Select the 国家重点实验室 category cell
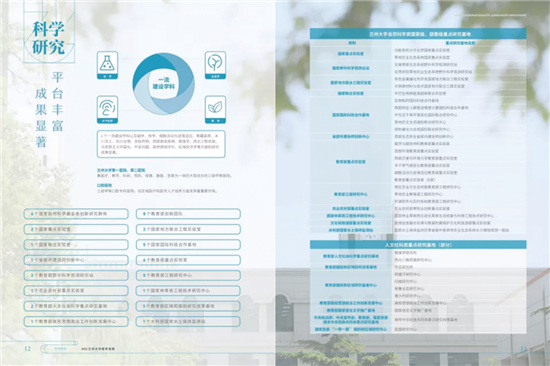 point(351,54)
